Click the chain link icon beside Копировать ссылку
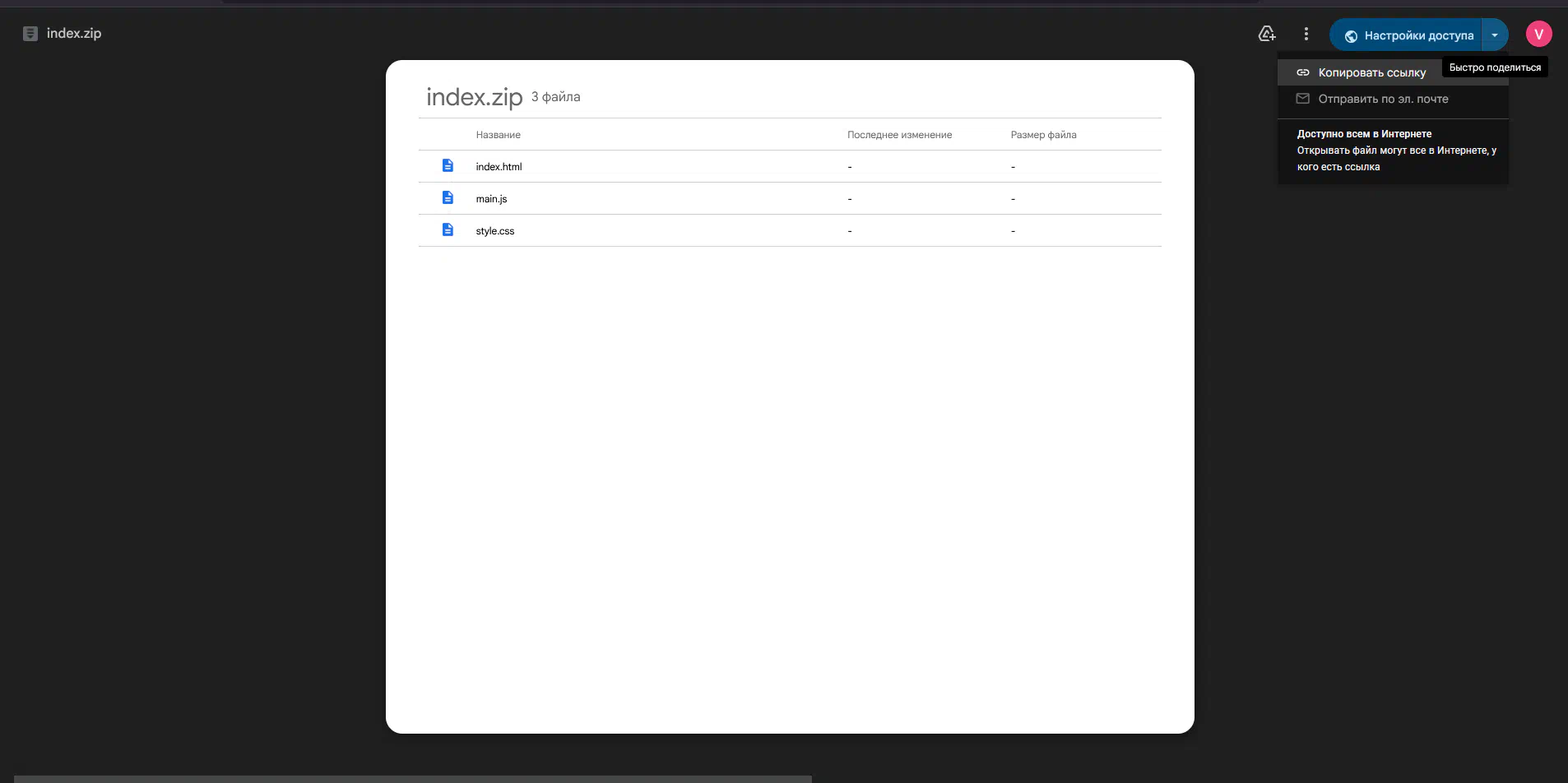 coord(1302,72)
